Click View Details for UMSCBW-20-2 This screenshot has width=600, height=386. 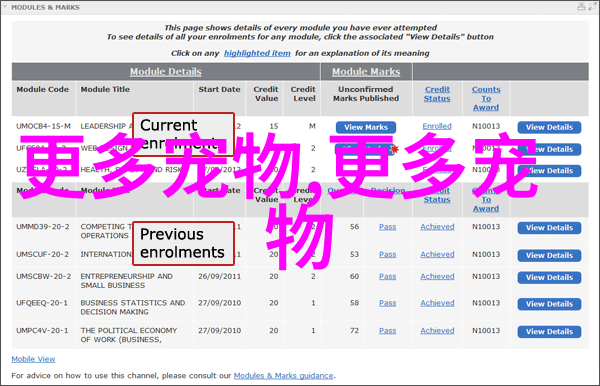[549, 277]
